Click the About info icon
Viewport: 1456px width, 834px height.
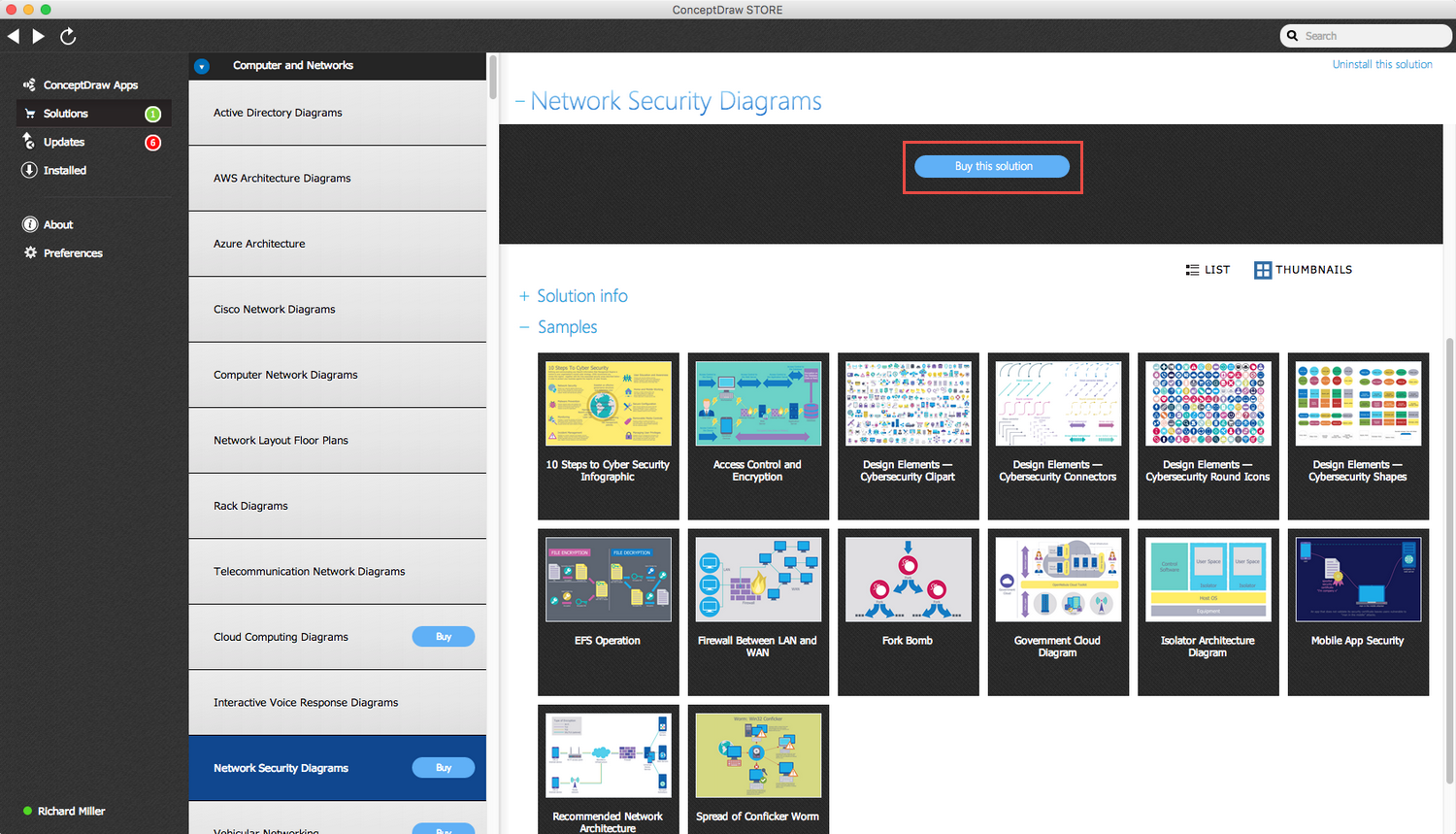(30, 224)
